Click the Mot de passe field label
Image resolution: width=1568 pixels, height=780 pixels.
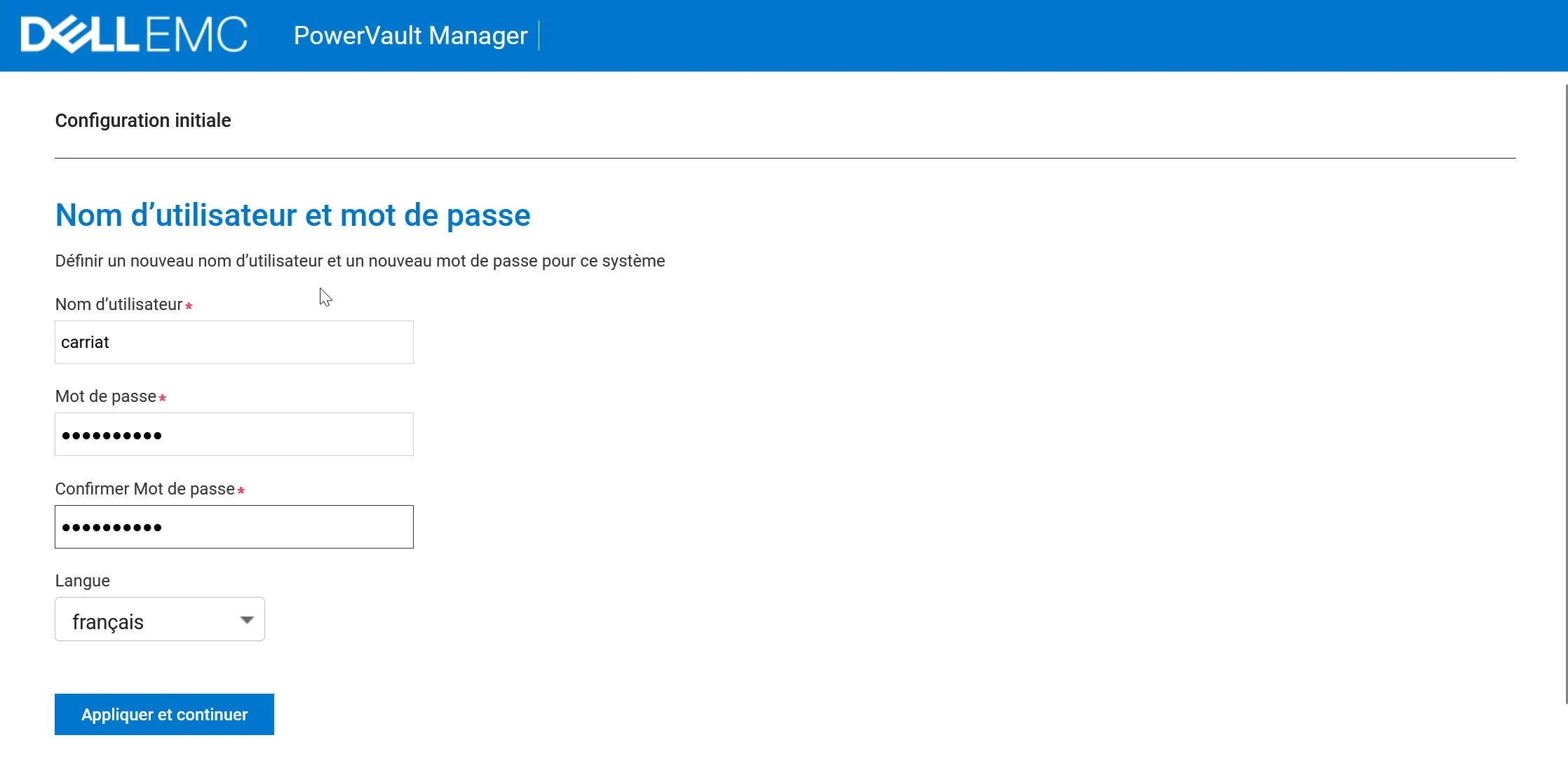coord(105,396)
